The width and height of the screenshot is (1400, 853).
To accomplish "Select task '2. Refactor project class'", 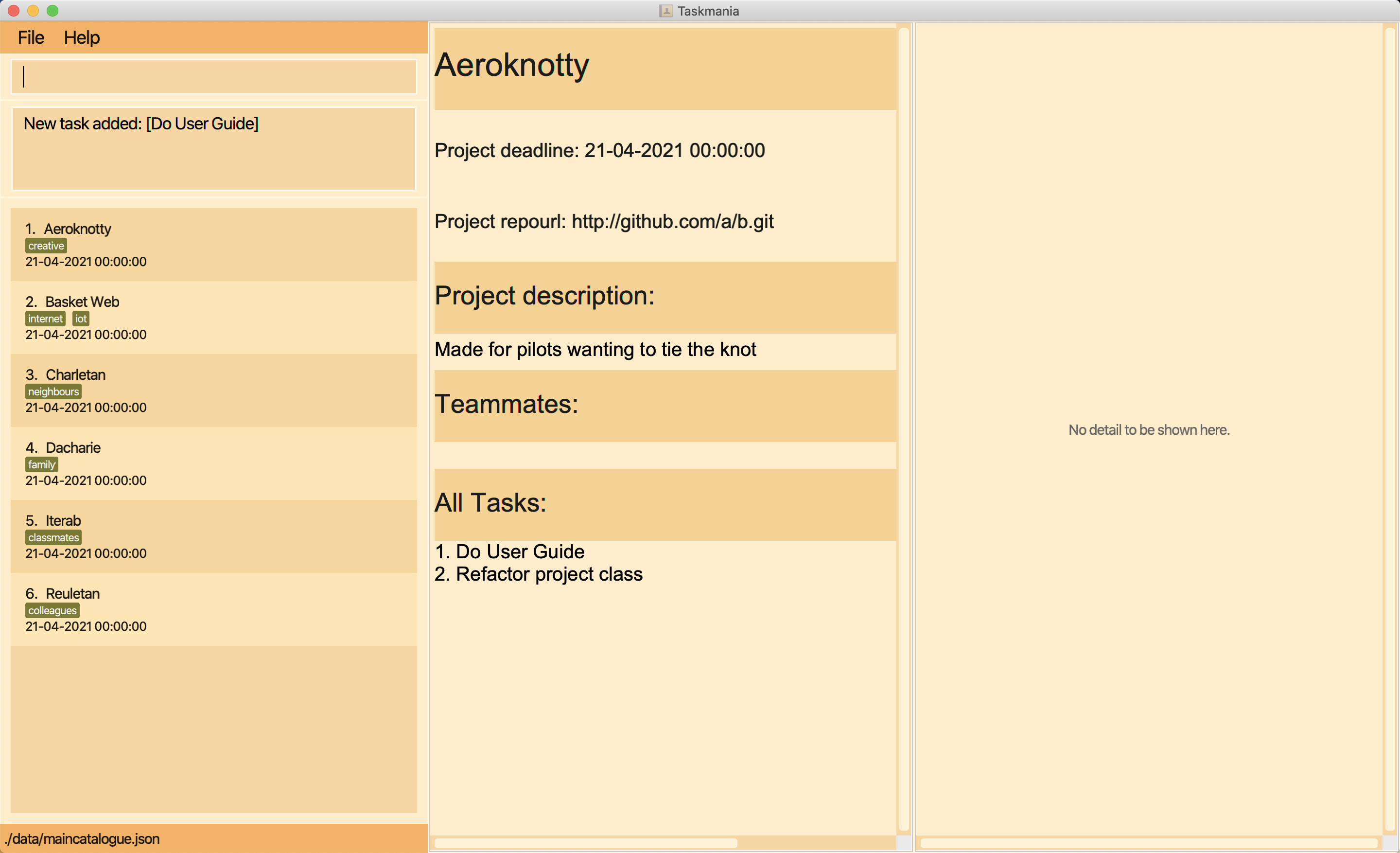I will [538, 574].
